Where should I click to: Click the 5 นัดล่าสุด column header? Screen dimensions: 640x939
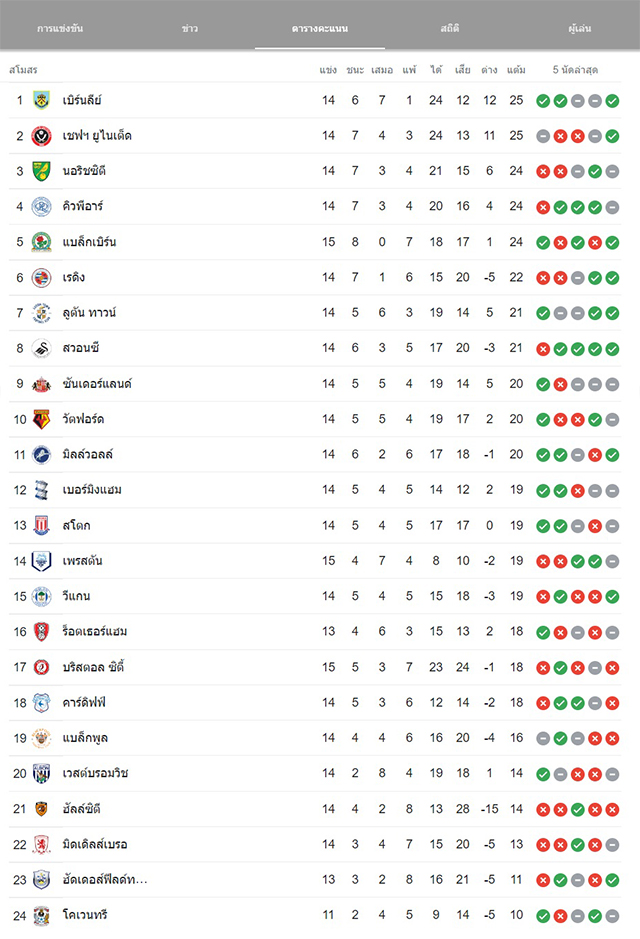[x=575, y=70]
